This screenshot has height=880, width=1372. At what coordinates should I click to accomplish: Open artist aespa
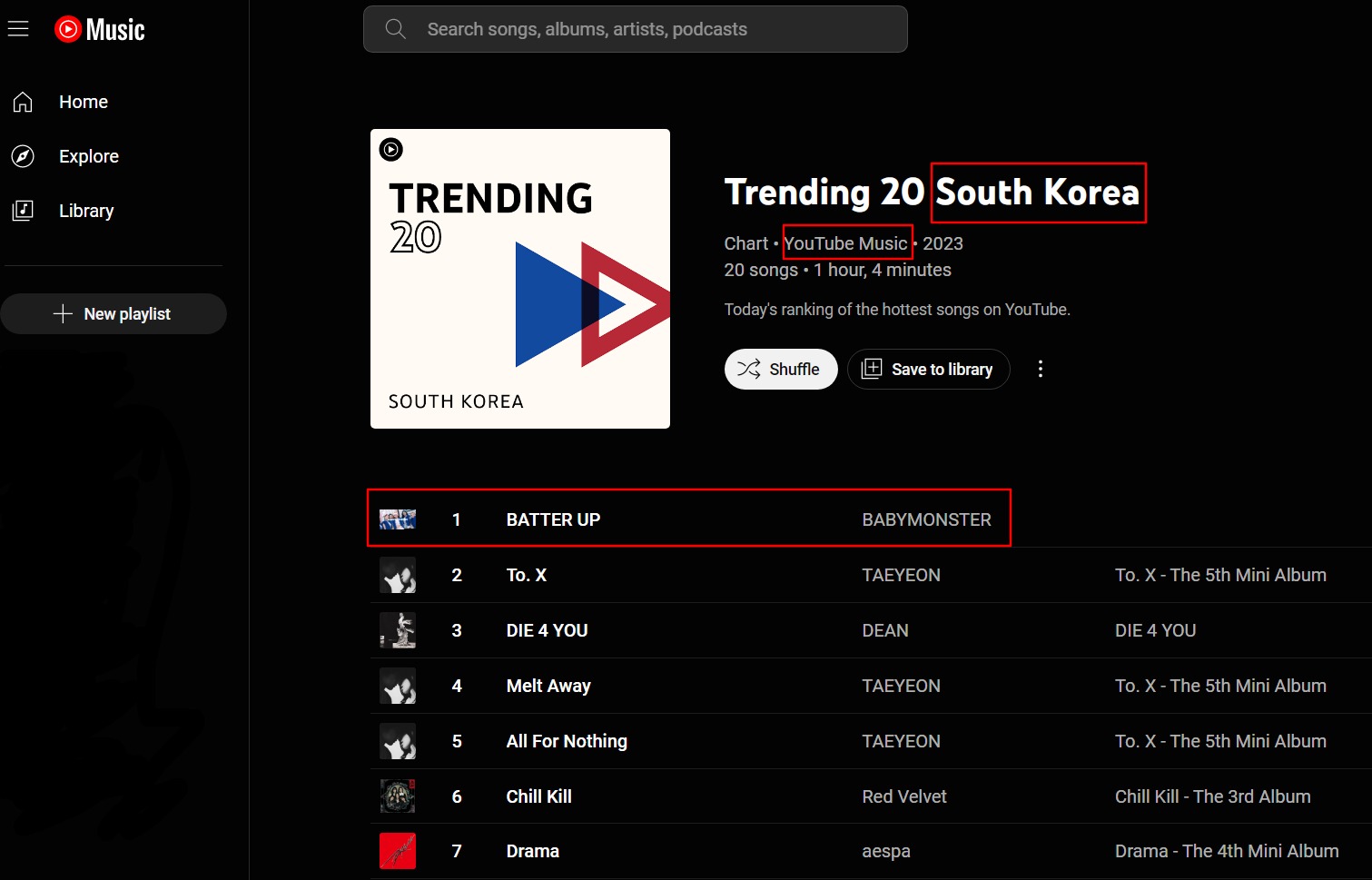click(x=886, y=851)
